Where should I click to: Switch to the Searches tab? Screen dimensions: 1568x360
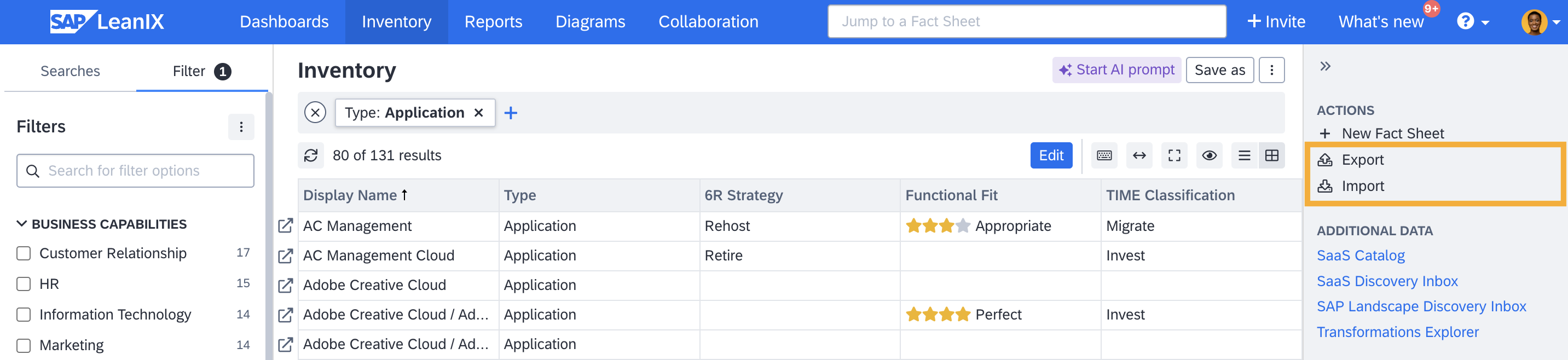70,71
